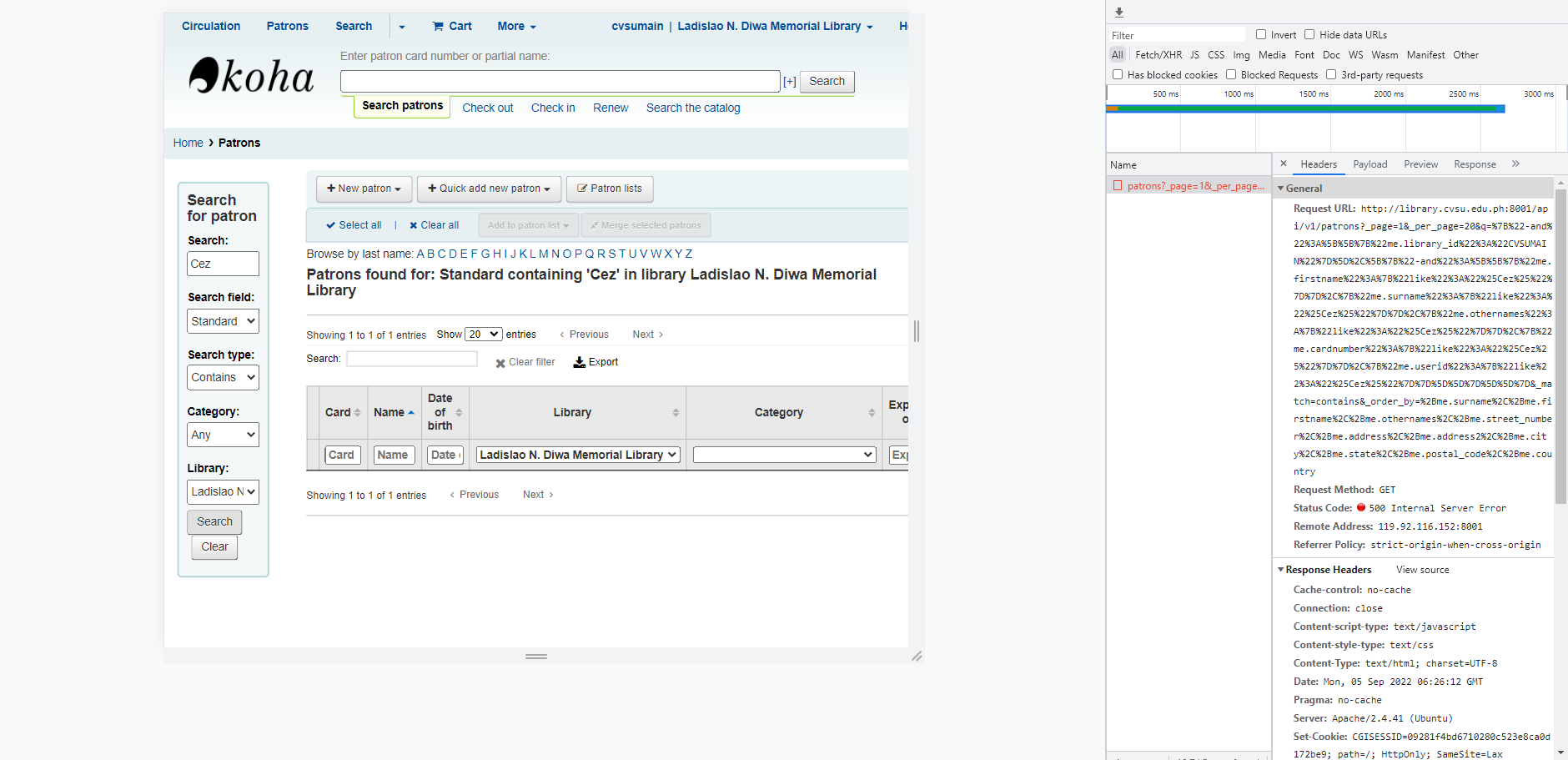Click the Cart icon in top navigation
The width and height of the screenshot is (1568, 760).
click(x=439, y=27)
